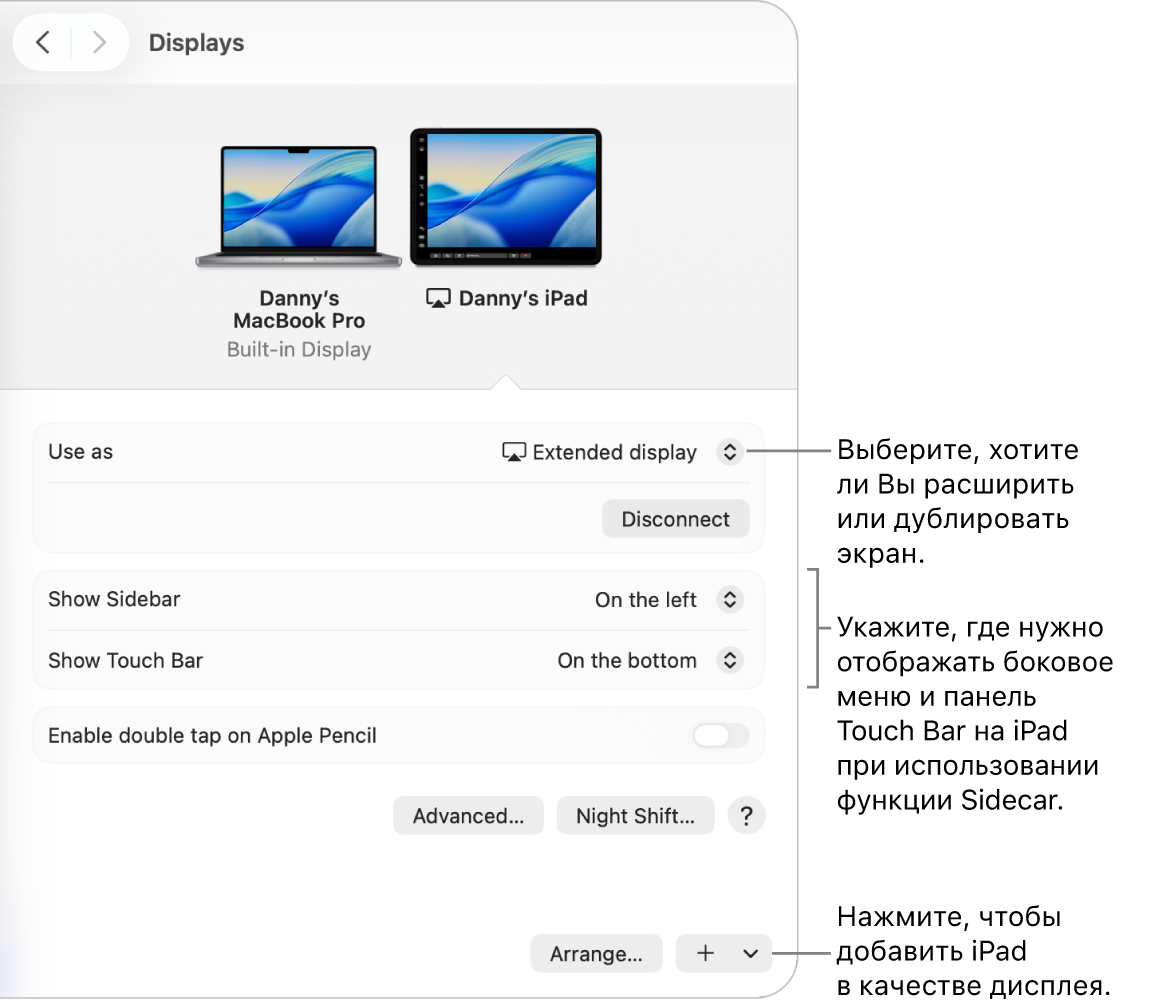This screenshot has width=1162, height=1005.
Task: Click the display icon next to Extended display
Action: (514, 452)
